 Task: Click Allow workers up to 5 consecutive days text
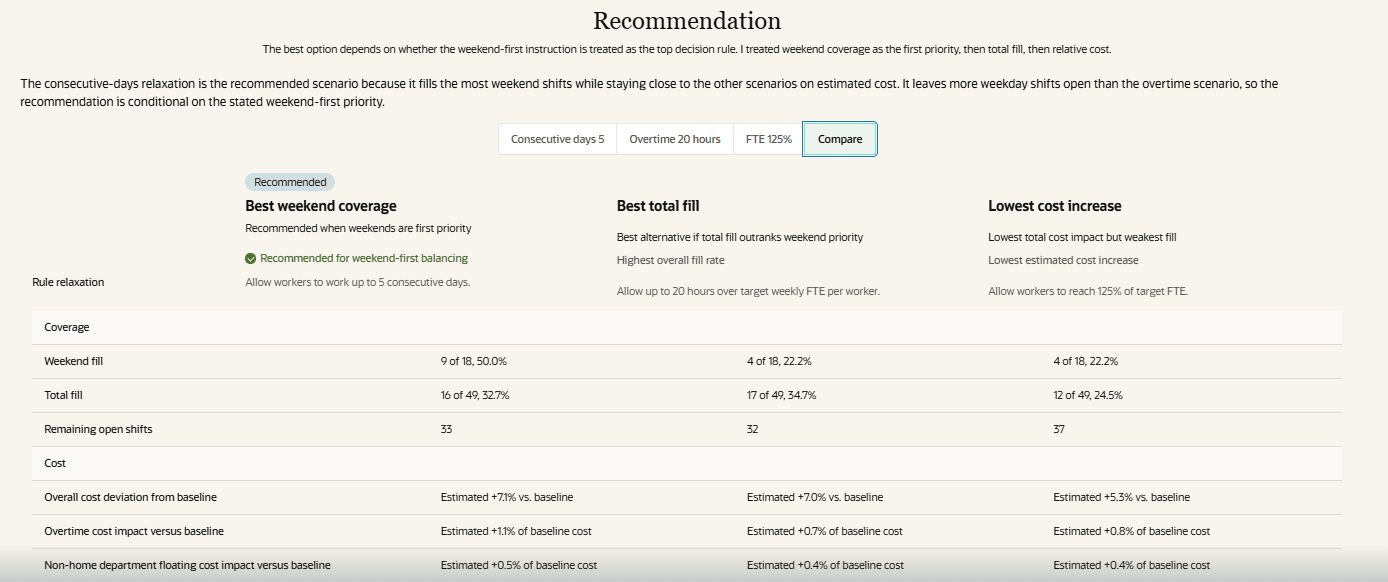[358, 282]
